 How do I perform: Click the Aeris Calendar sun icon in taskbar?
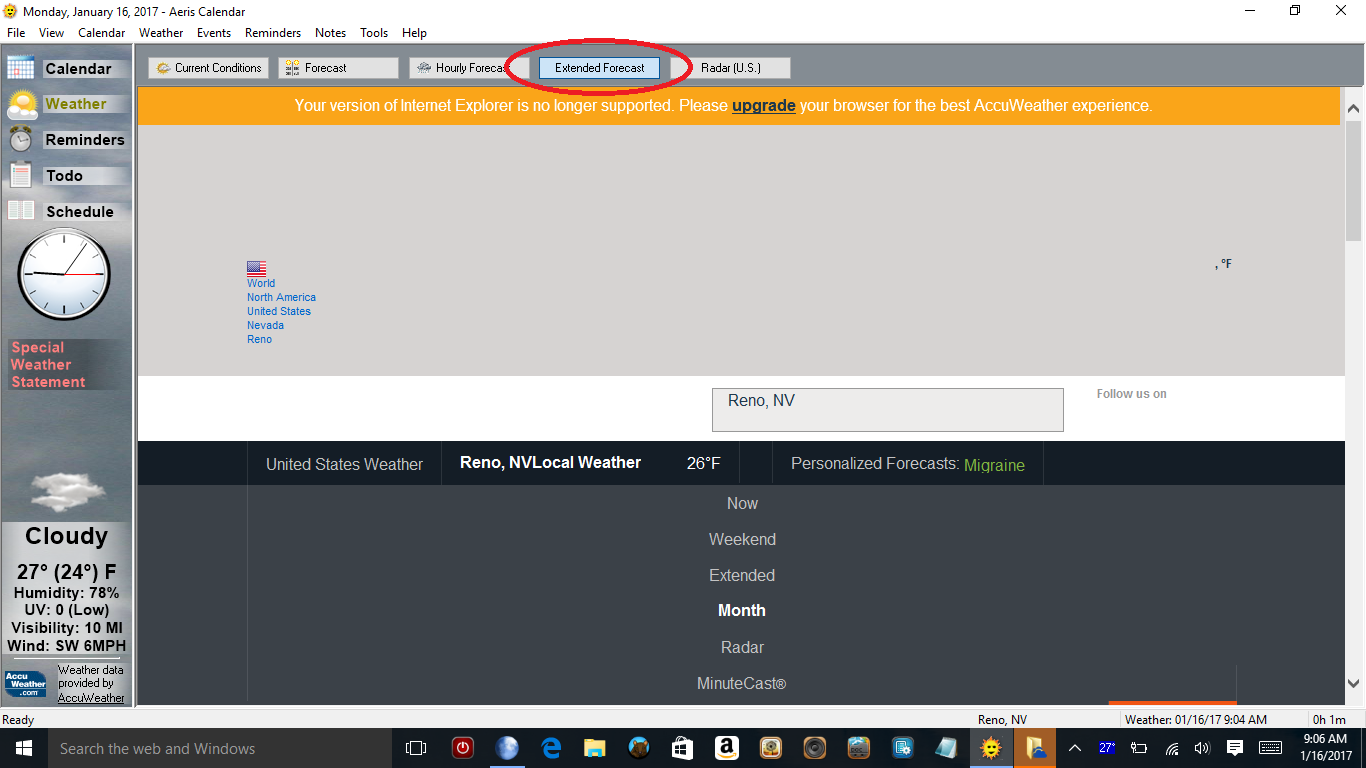click(991, 748)
